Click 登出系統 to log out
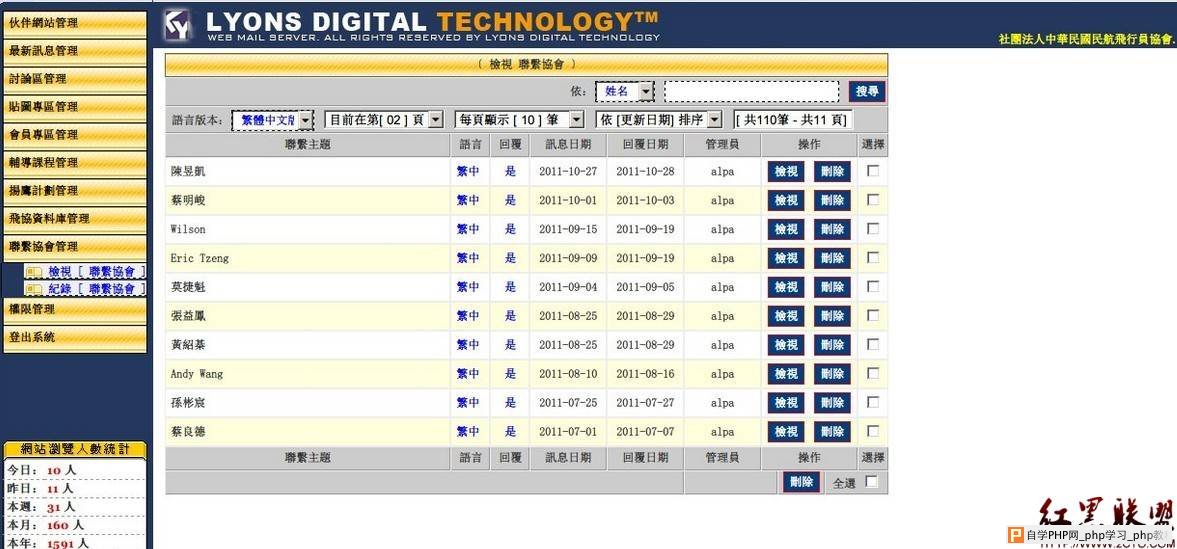The height and width of the screenshot is (549, 1177). click(74, 337)
